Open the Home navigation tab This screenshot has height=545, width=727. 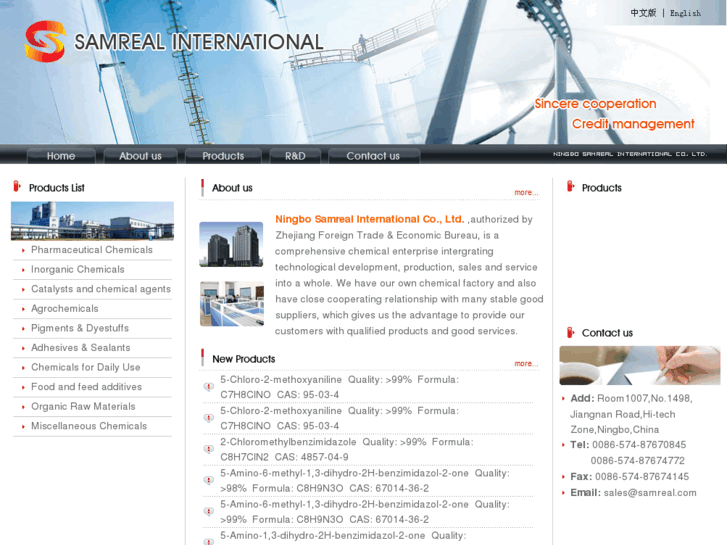pos(61,156)
